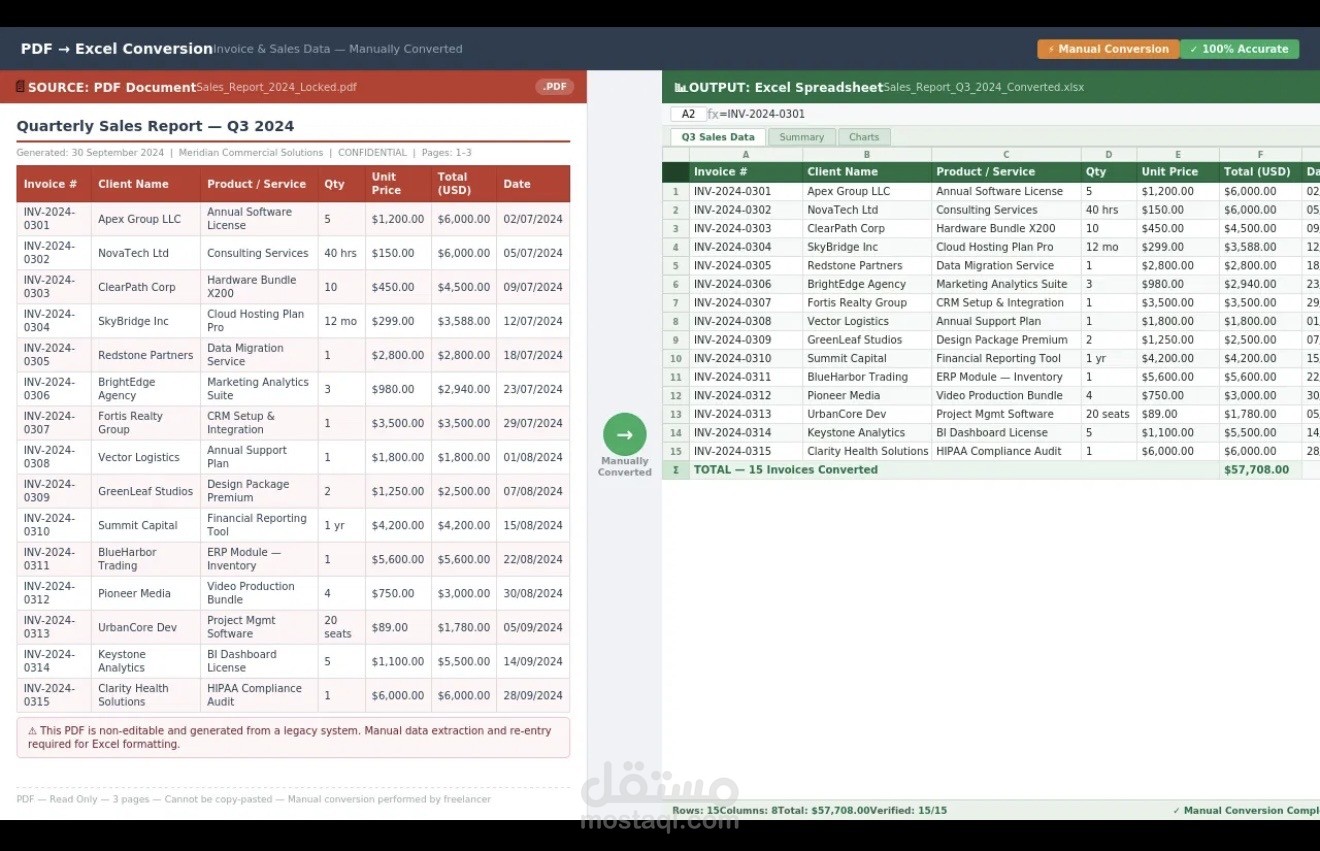Click the sigma total row header
The image size is (1320, 851).
point(676,470)
